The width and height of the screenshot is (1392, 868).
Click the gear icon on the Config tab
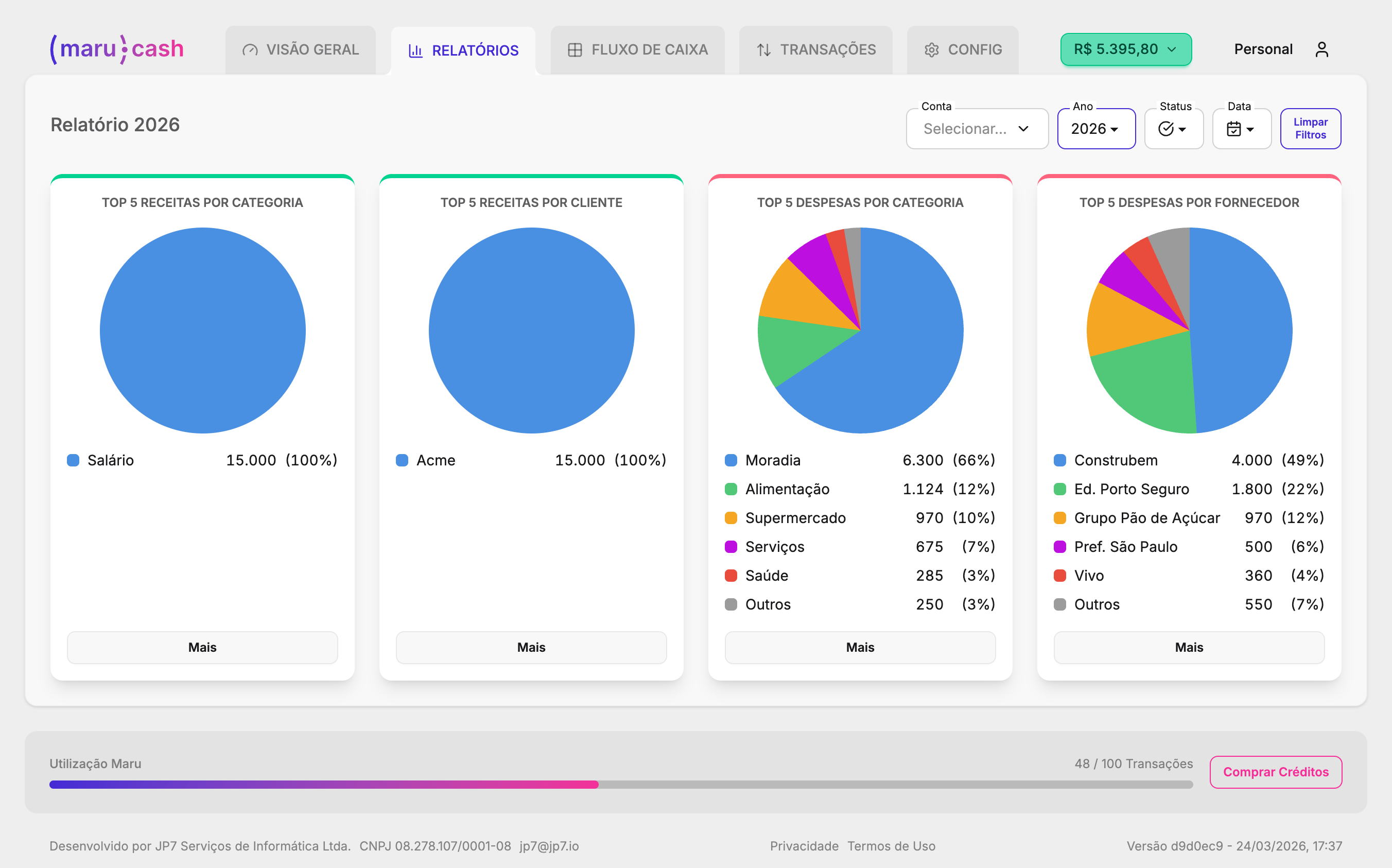[931, 50]
